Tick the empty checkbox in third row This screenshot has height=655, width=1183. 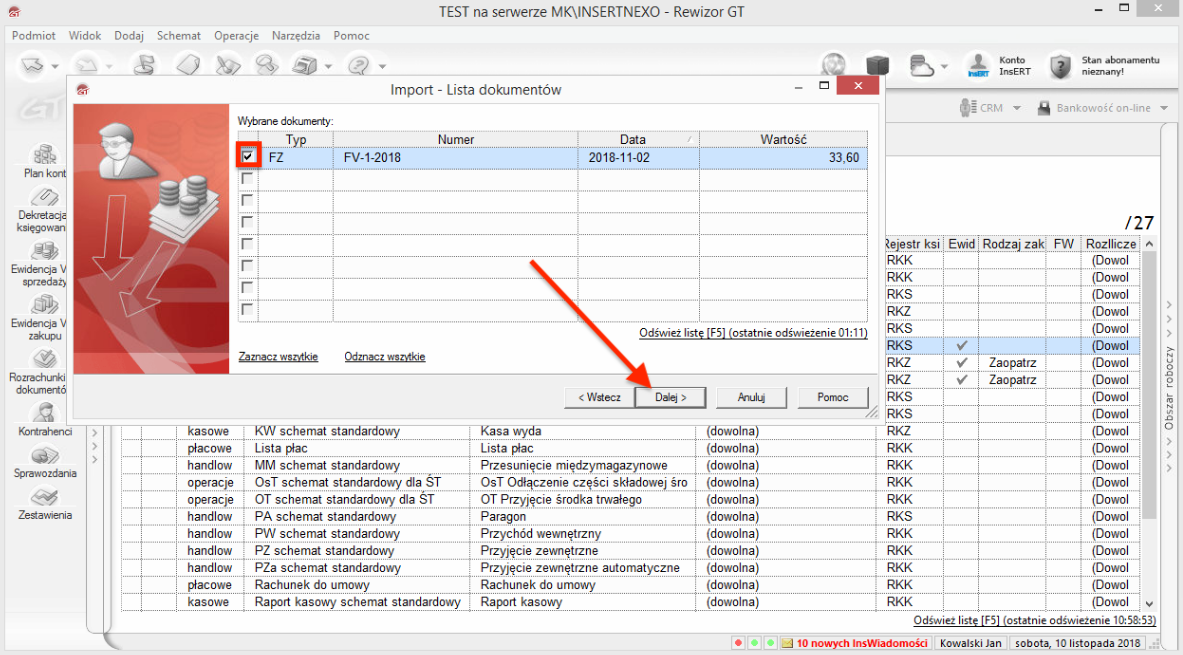(x=247, y=200)
